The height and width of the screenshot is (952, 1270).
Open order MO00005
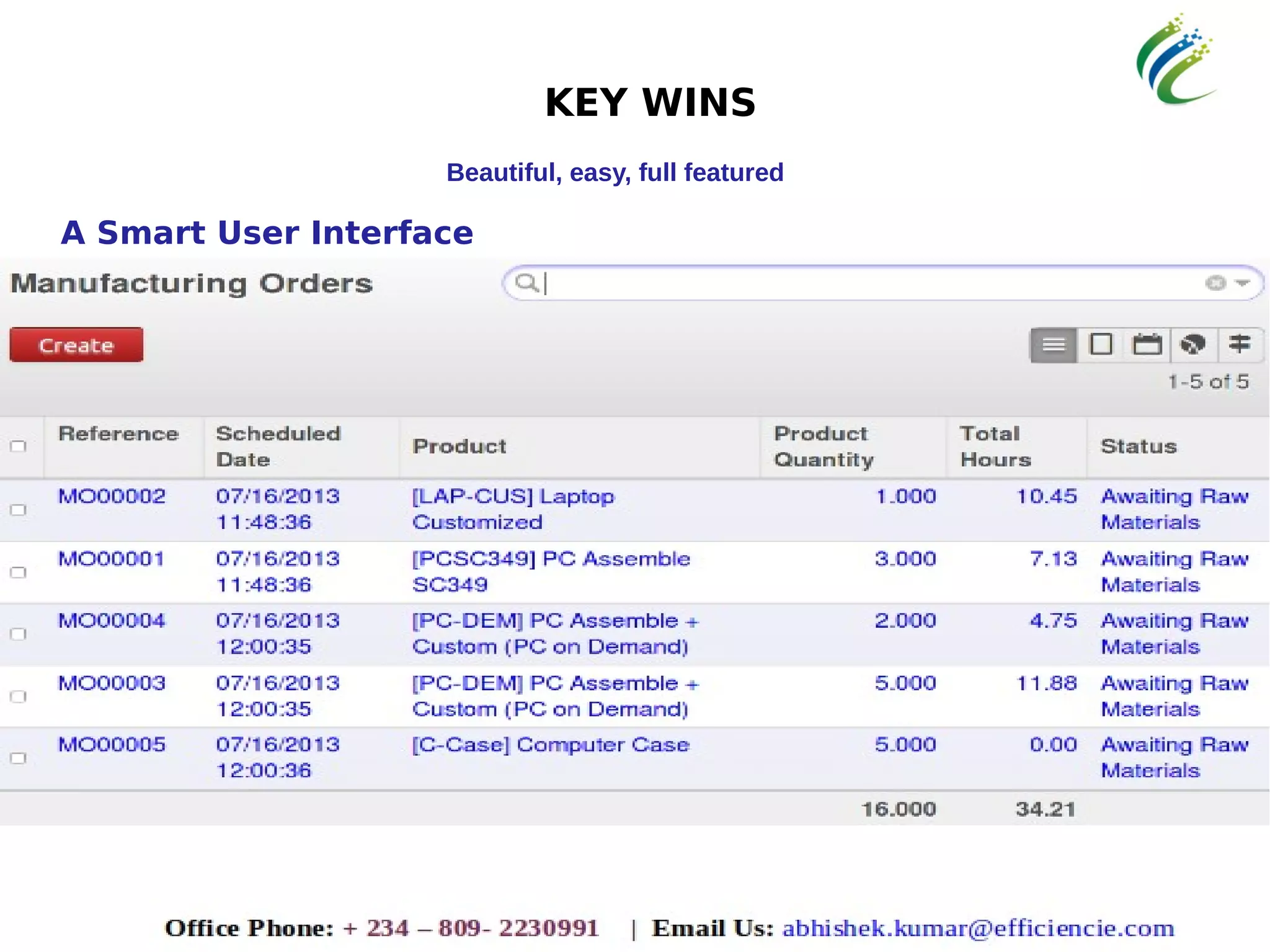[x=112, y=744]
